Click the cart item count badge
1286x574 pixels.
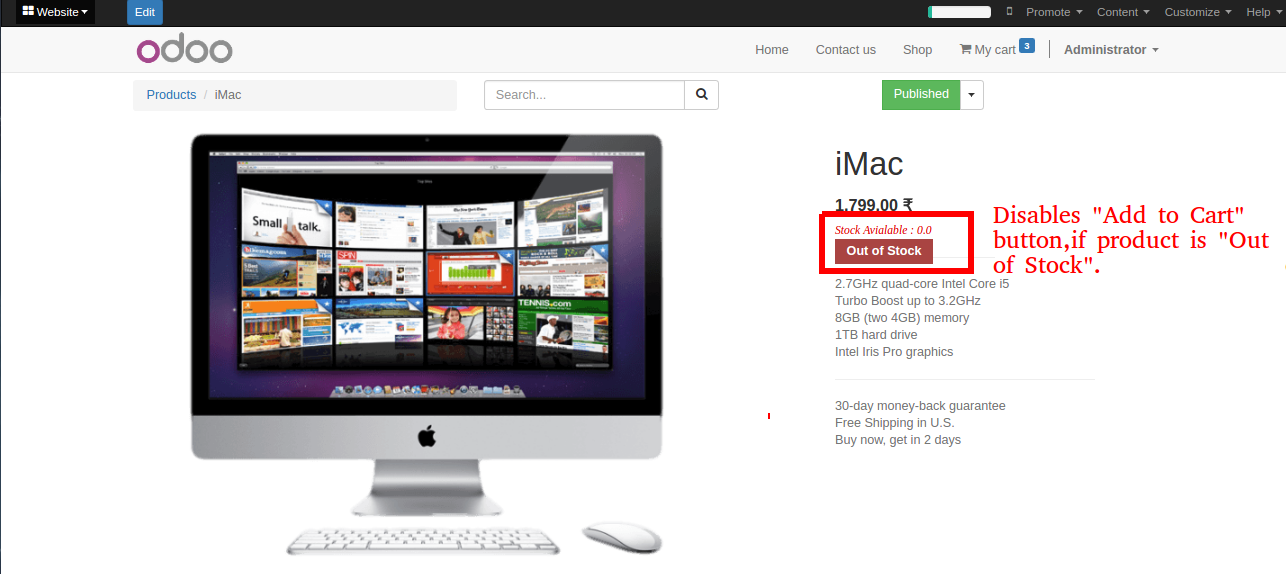coord(1027,45)
